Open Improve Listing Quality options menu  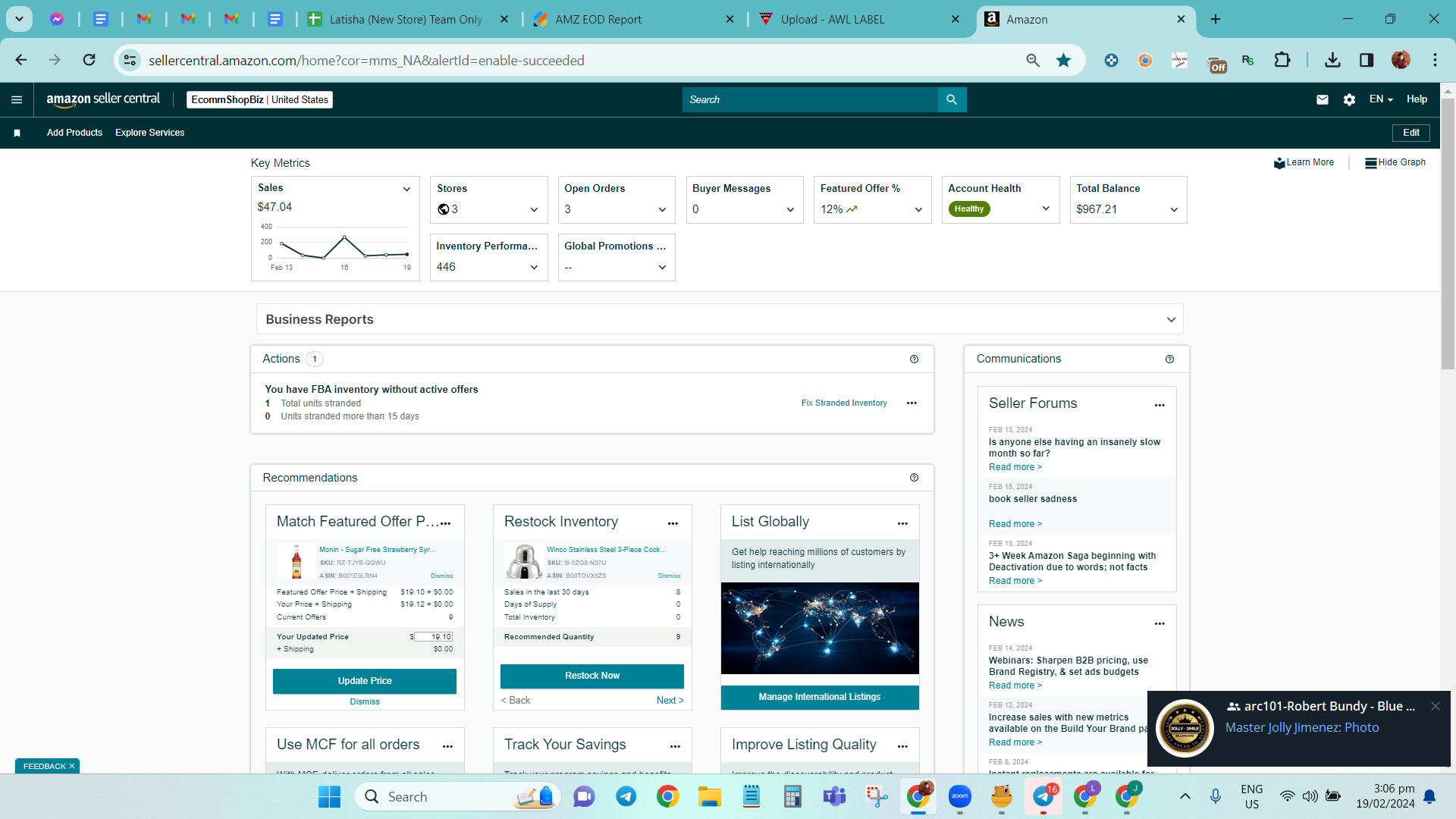tap(902, 746)
